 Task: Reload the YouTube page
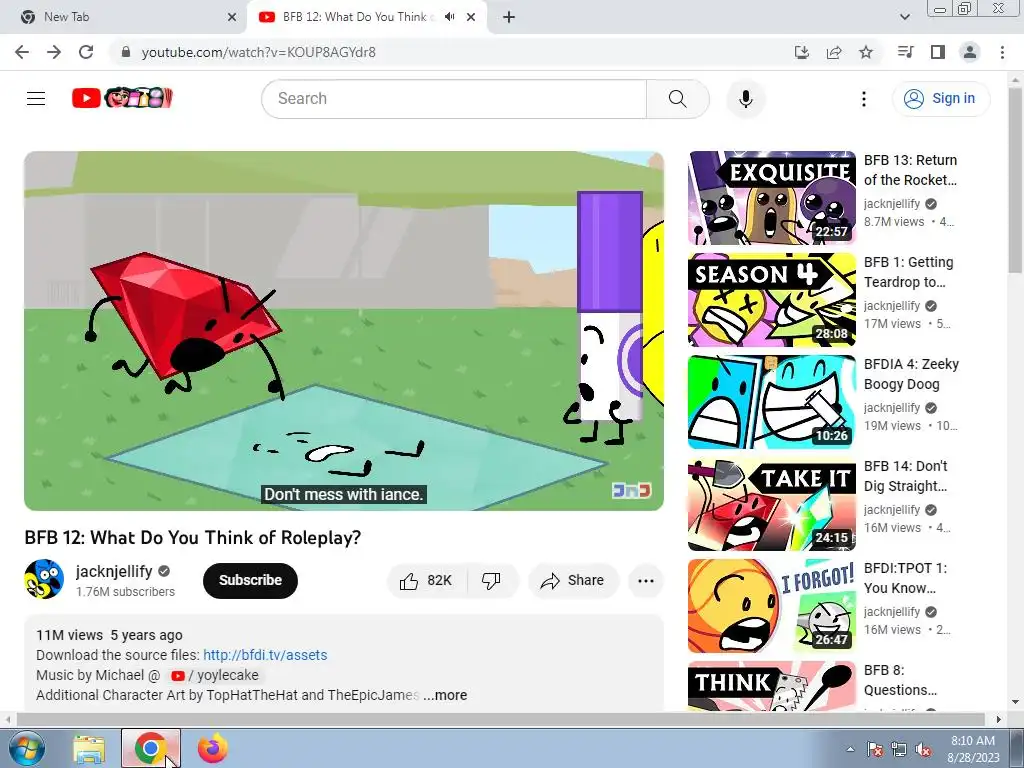(x=86, y=52)
